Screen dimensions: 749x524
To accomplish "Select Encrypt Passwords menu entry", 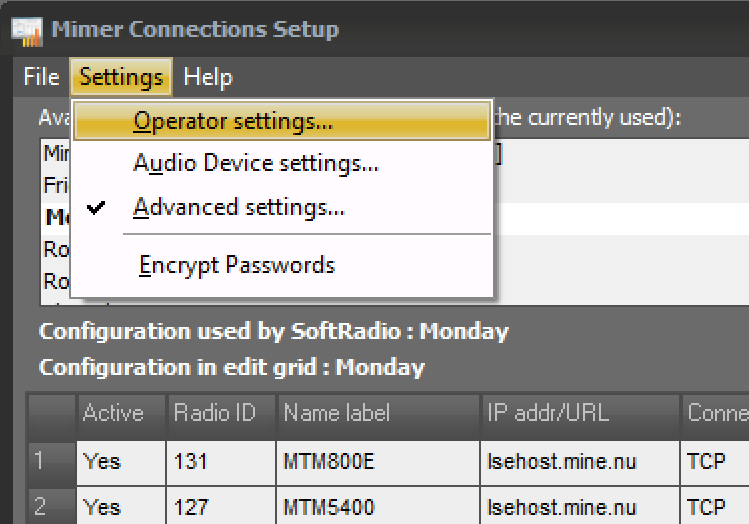I will [282, 265].
